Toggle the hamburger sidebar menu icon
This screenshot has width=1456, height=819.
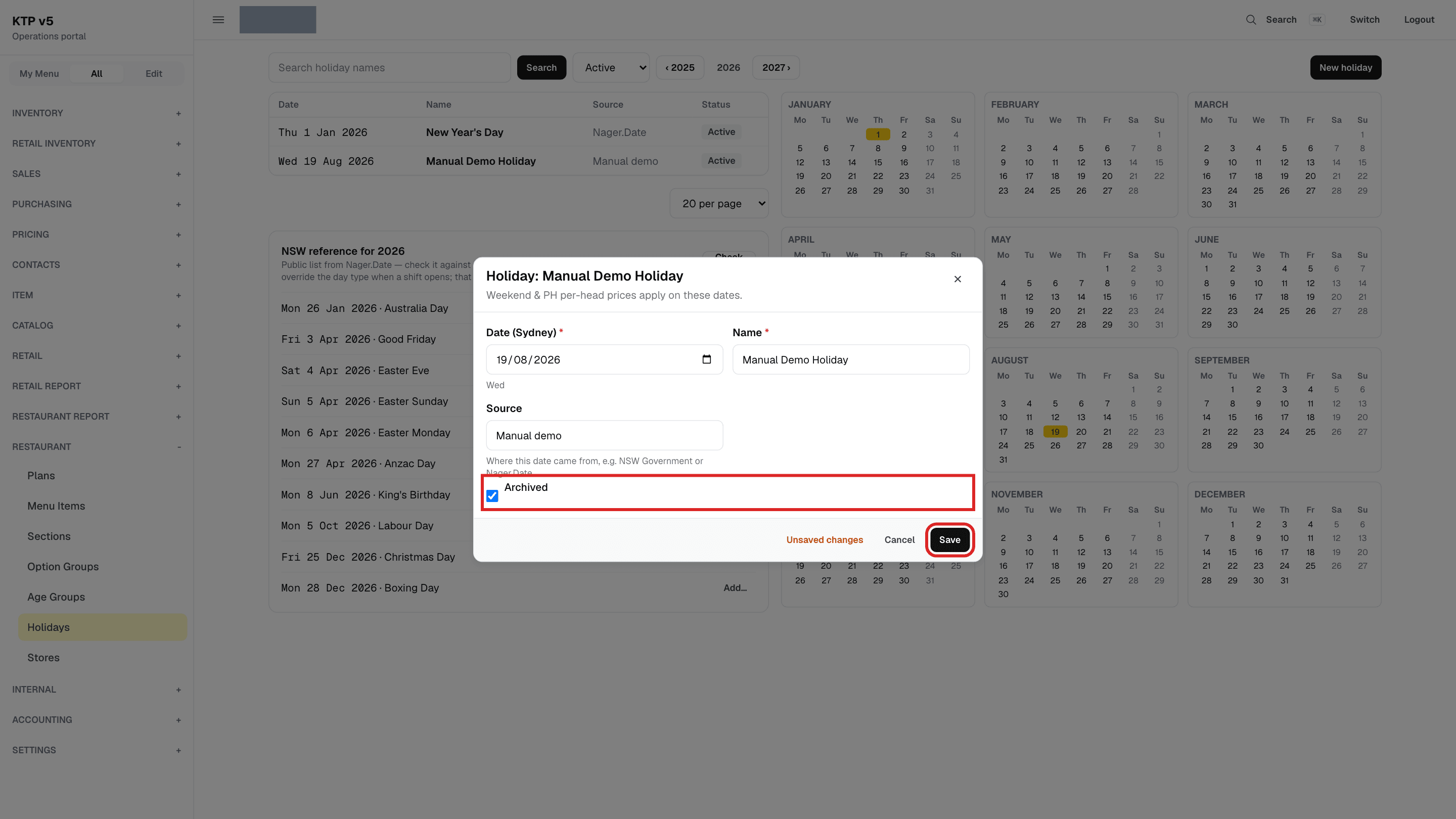218,20
